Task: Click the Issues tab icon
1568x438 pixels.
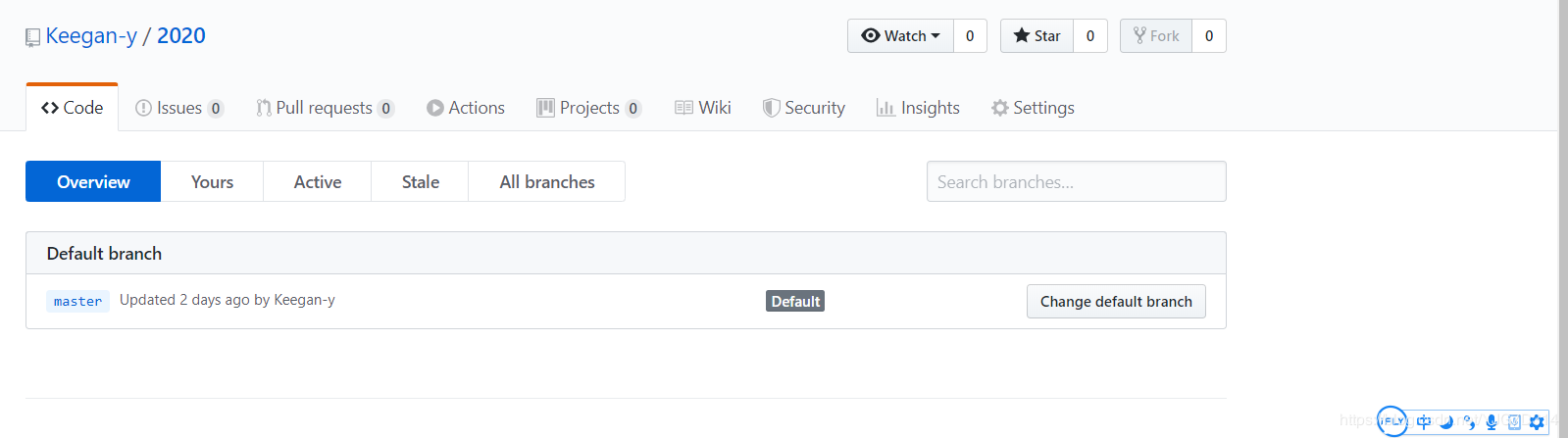Action: pos(143,108)
